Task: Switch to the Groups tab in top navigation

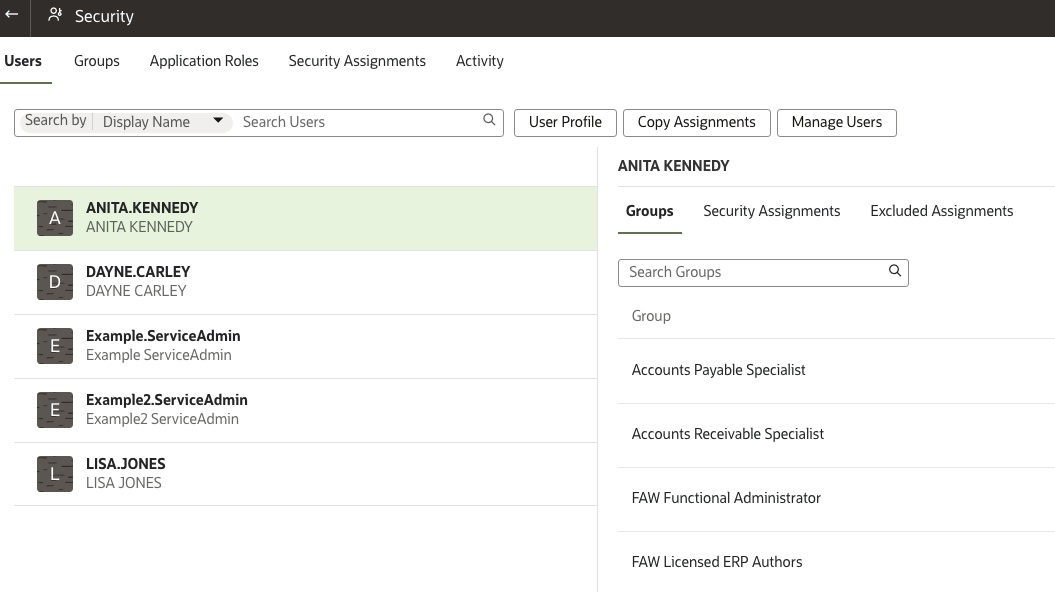Action: point(96,61)
